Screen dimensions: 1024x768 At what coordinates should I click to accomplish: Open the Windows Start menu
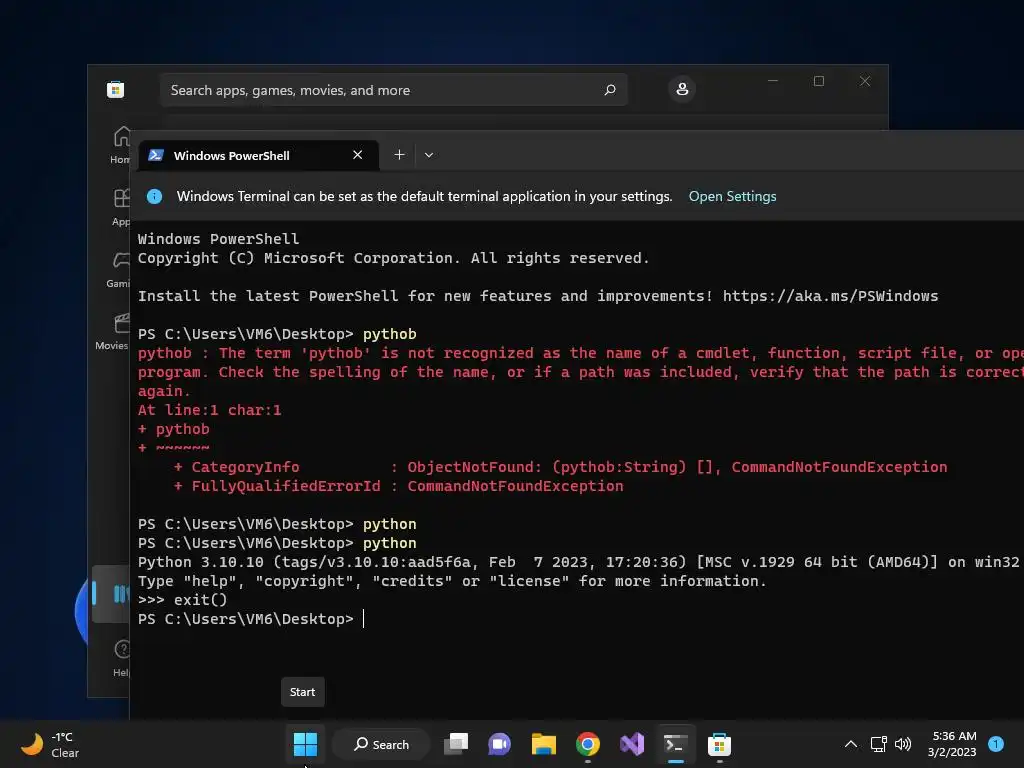point(305,744)
